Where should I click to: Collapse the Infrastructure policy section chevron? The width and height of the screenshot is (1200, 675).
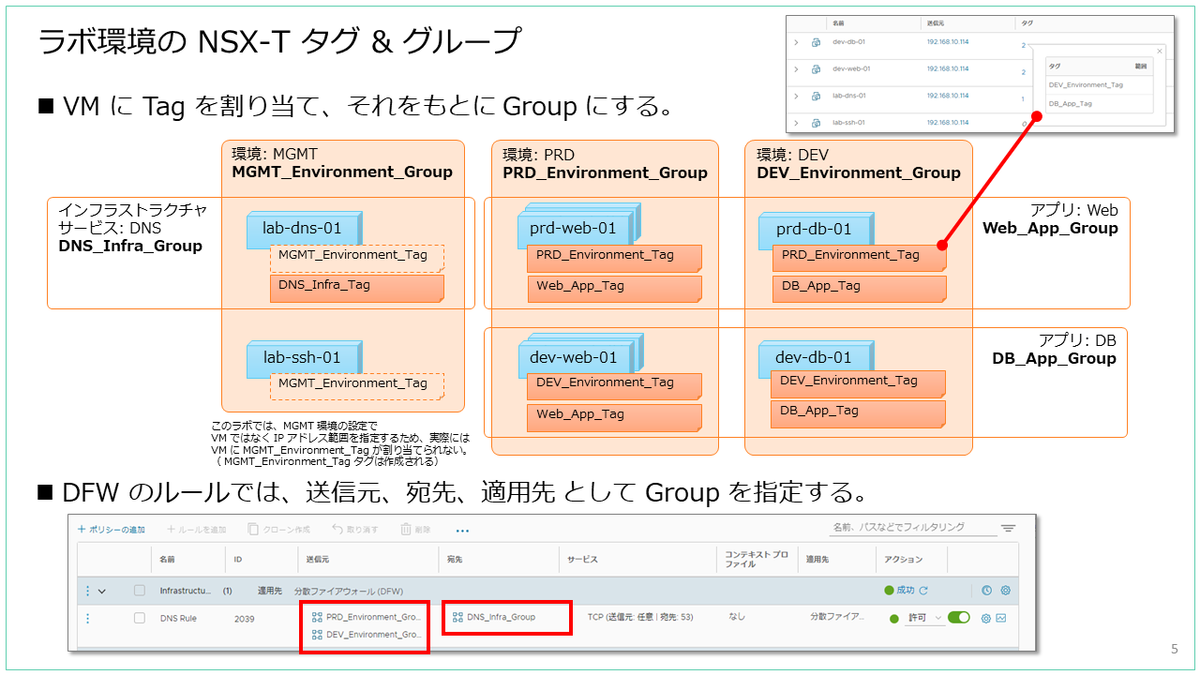tap(102, 591)
